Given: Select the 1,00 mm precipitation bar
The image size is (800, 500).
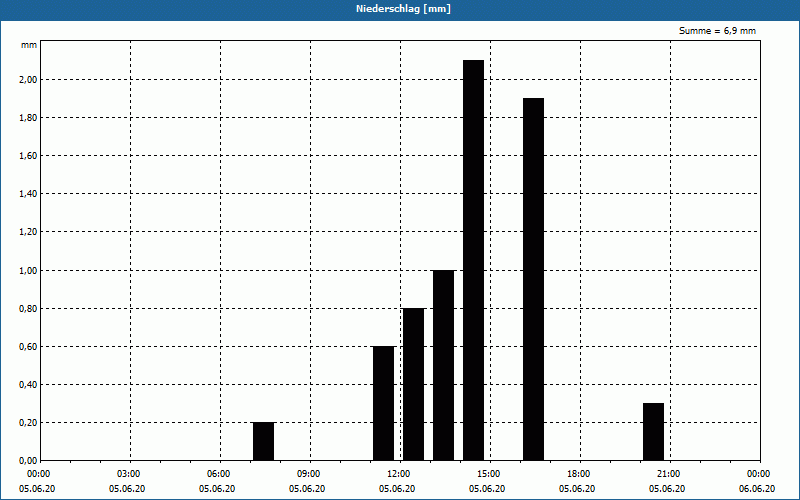Looking at the screenshot, I should [443, 365].
